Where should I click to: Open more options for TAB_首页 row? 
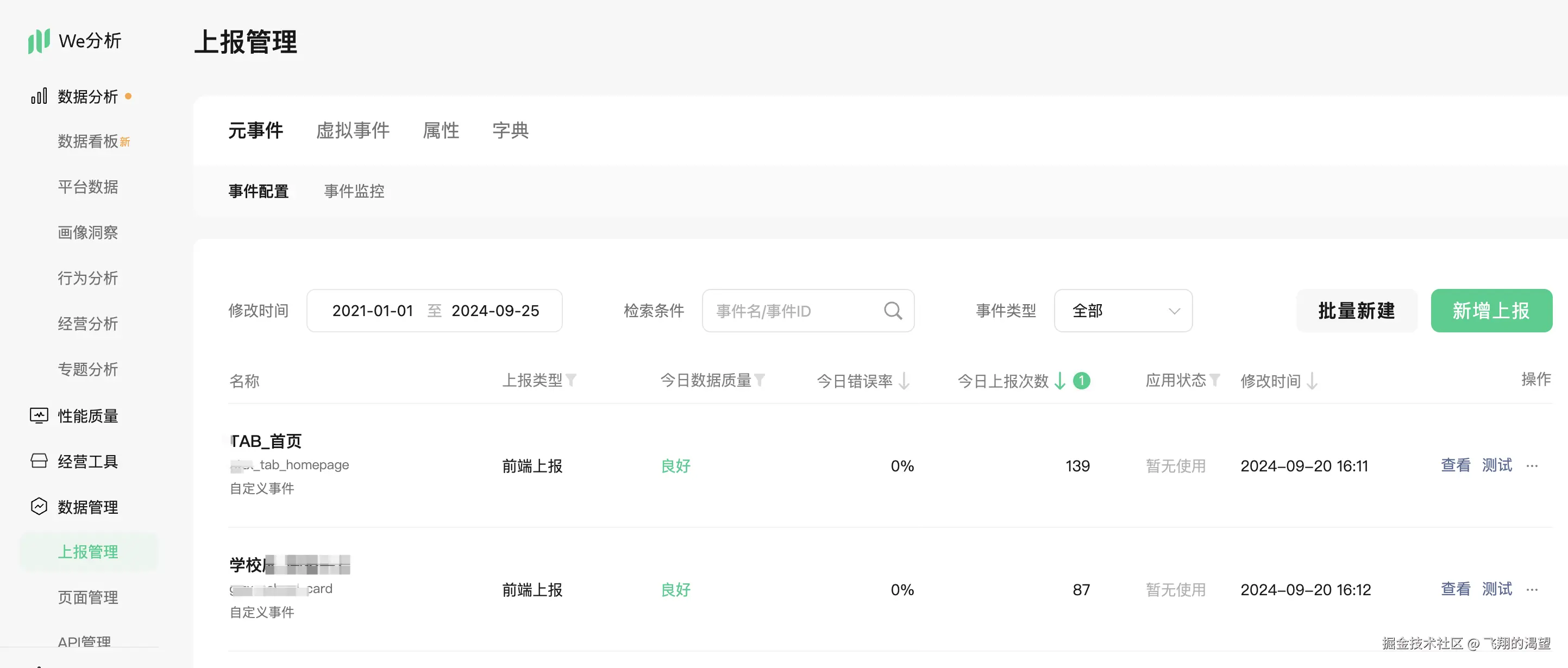pyautogui.click(x=1532, y=466)
